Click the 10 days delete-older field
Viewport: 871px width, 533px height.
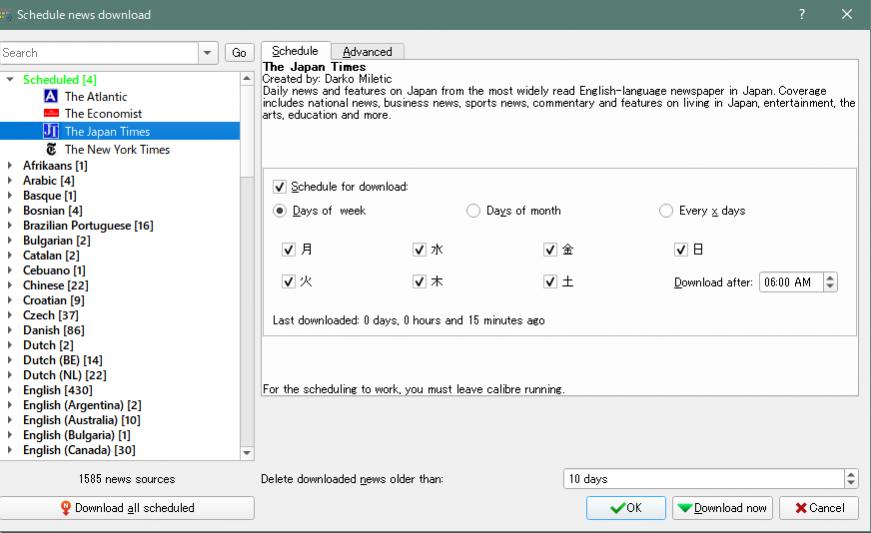(x=704, y=479)
